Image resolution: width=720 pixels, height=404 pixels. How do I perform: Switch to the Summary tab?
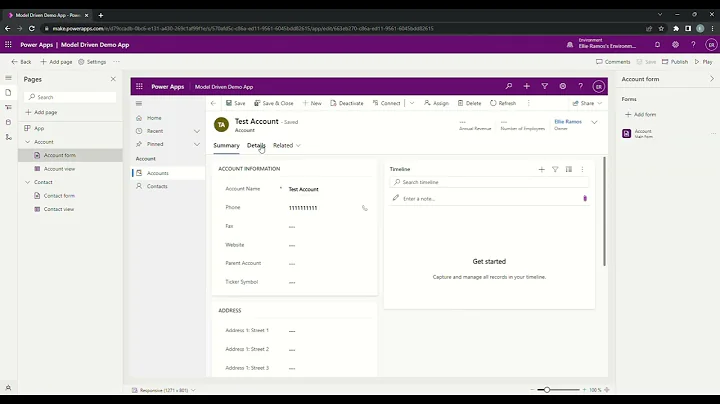[226, 146]
